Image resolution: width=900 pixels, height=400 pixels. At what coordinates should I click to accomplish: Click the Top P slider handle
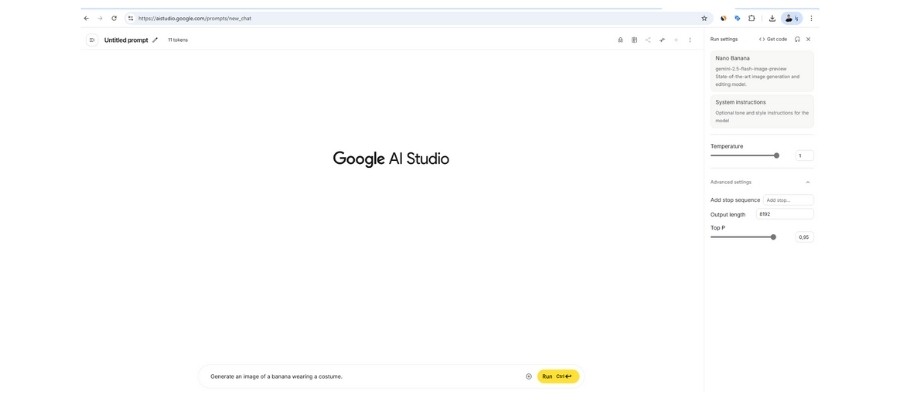[x=773, y=237]
